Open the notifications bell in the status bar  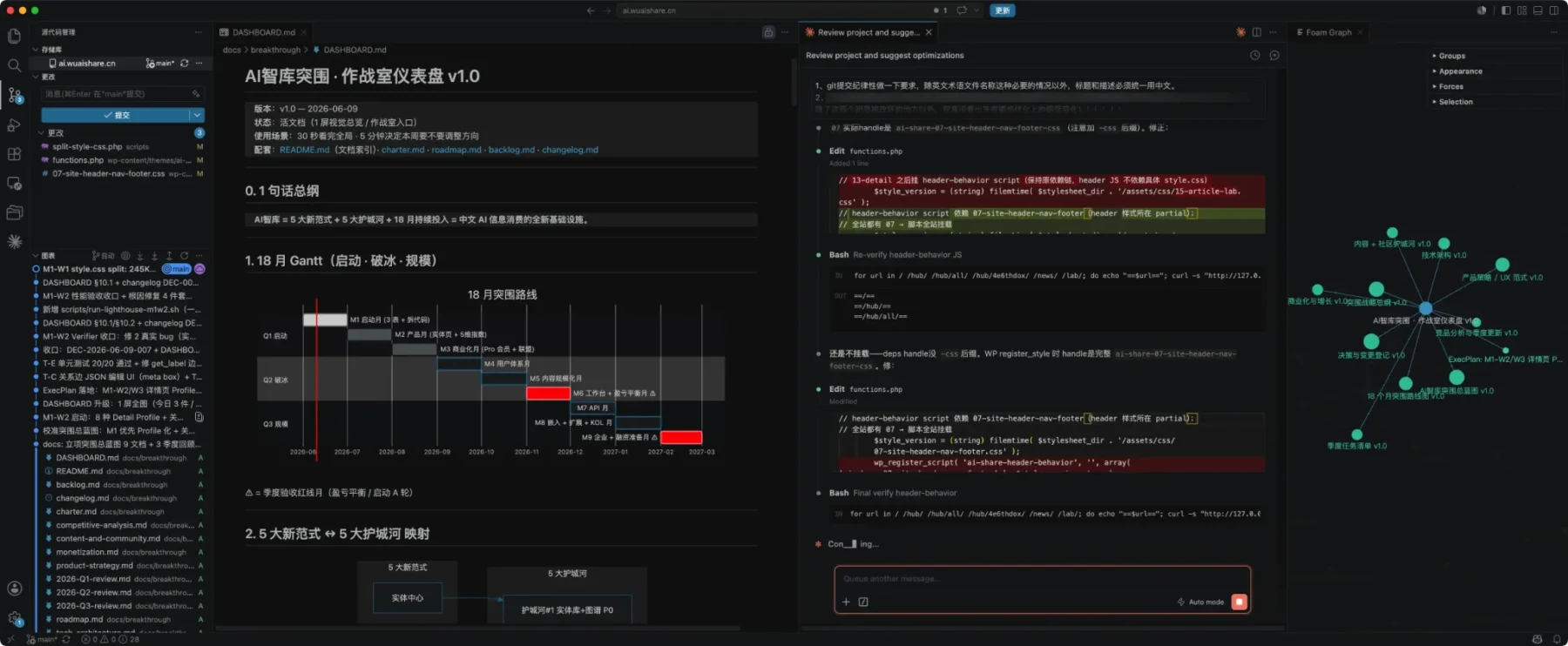(1557, 639)
